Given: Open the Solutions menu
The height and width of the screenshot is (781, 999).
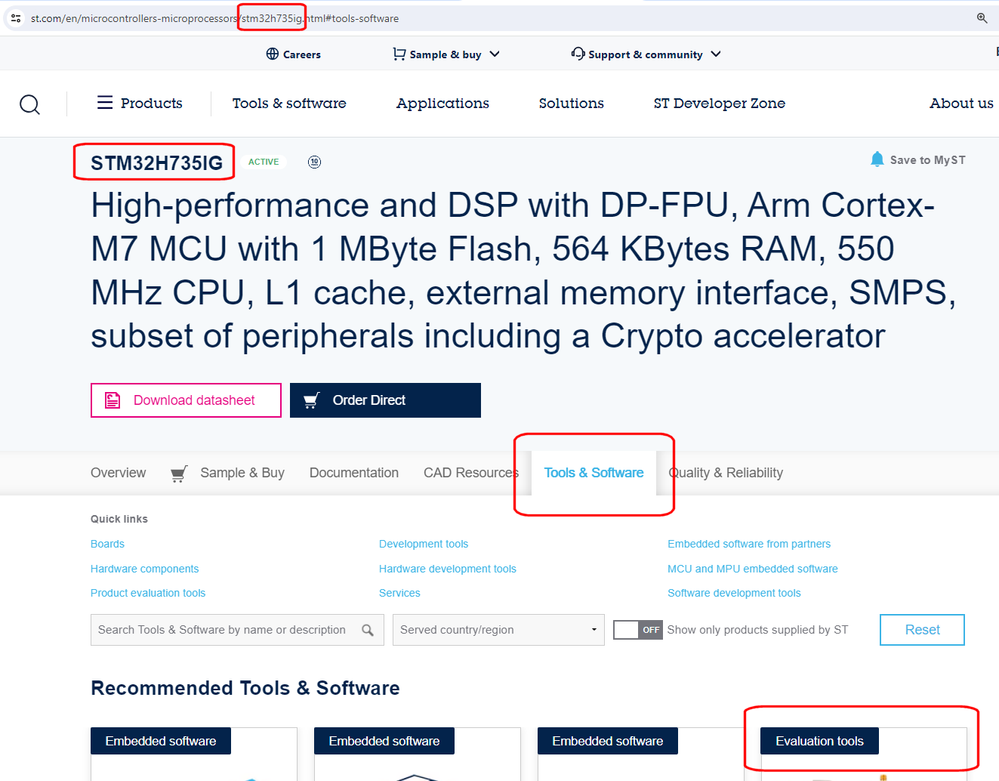Looking at the screenshot, I should tap(571, 103).
